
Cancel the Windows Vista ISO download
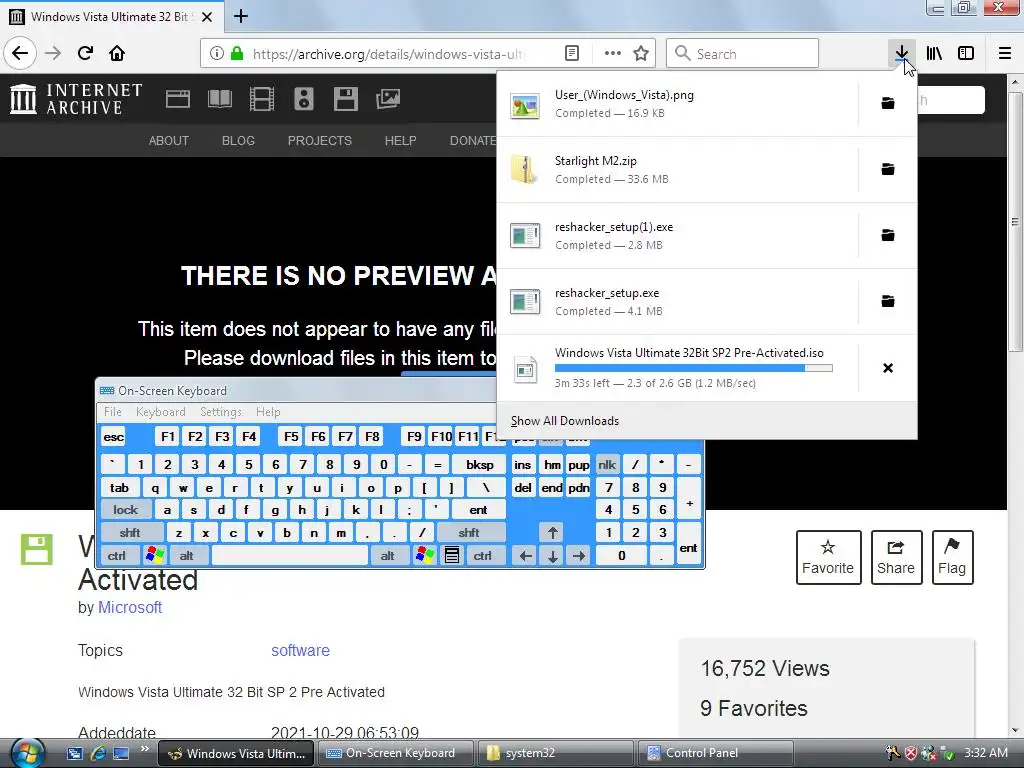(888, 368)
